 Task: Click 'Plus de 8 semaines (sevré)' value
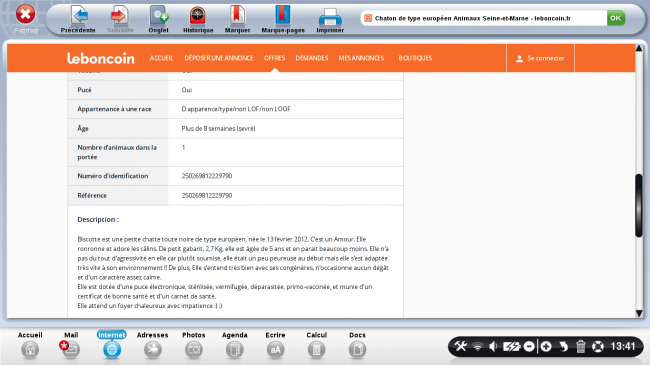tap(218, 129)
